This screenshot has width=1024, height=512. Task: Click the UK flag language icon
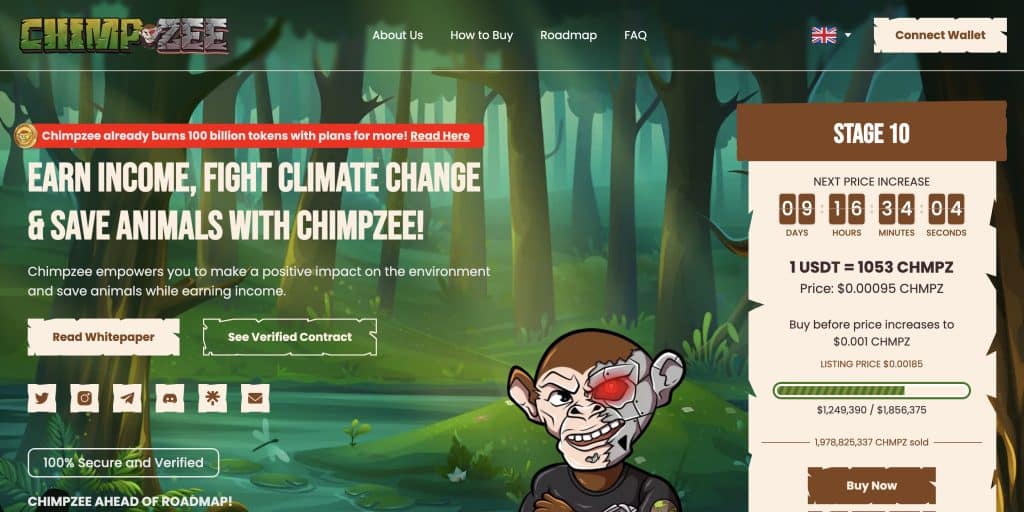click(x=824, y=35)
